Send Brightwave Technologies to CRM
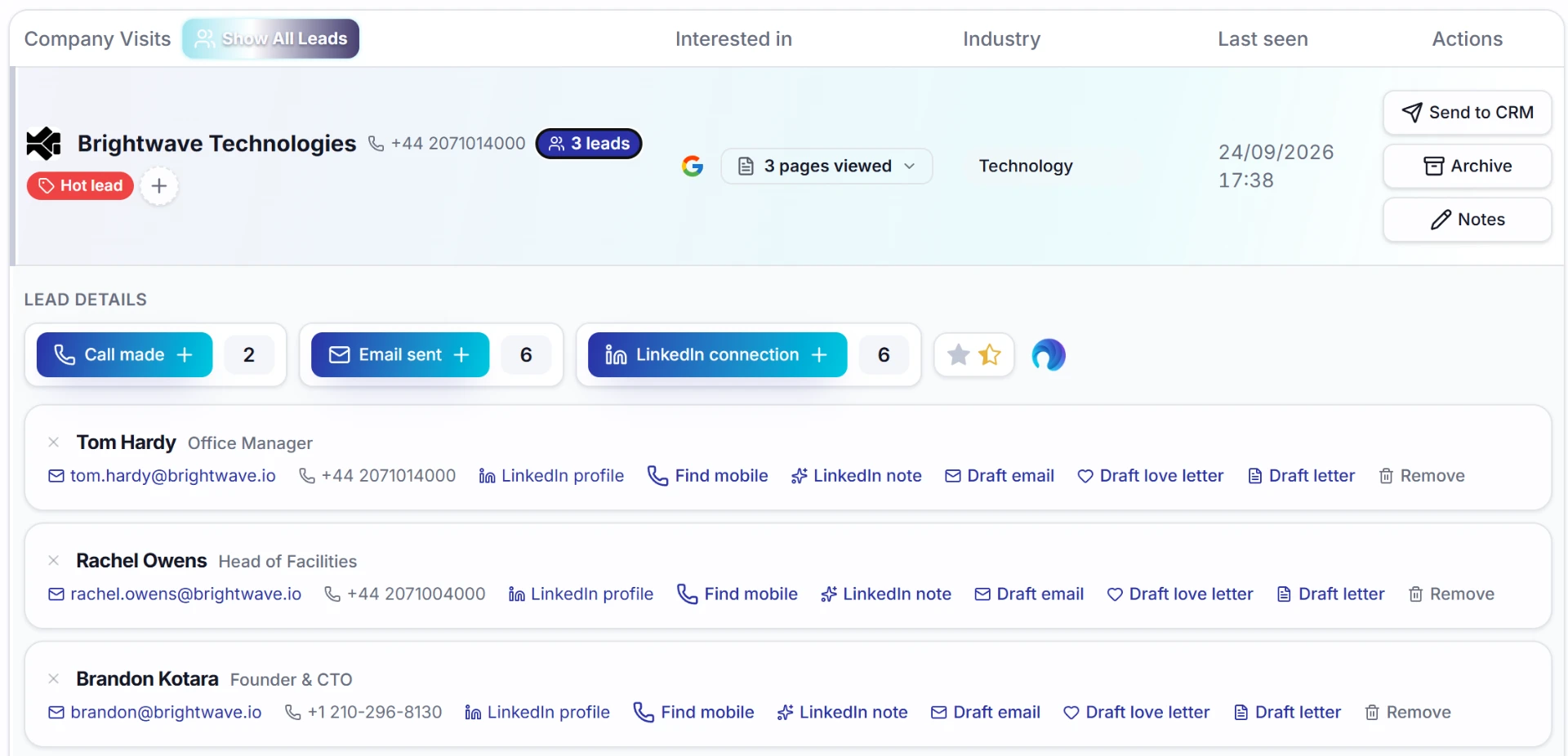Viewport: 1568px width, 756px height. [1468, 113]
